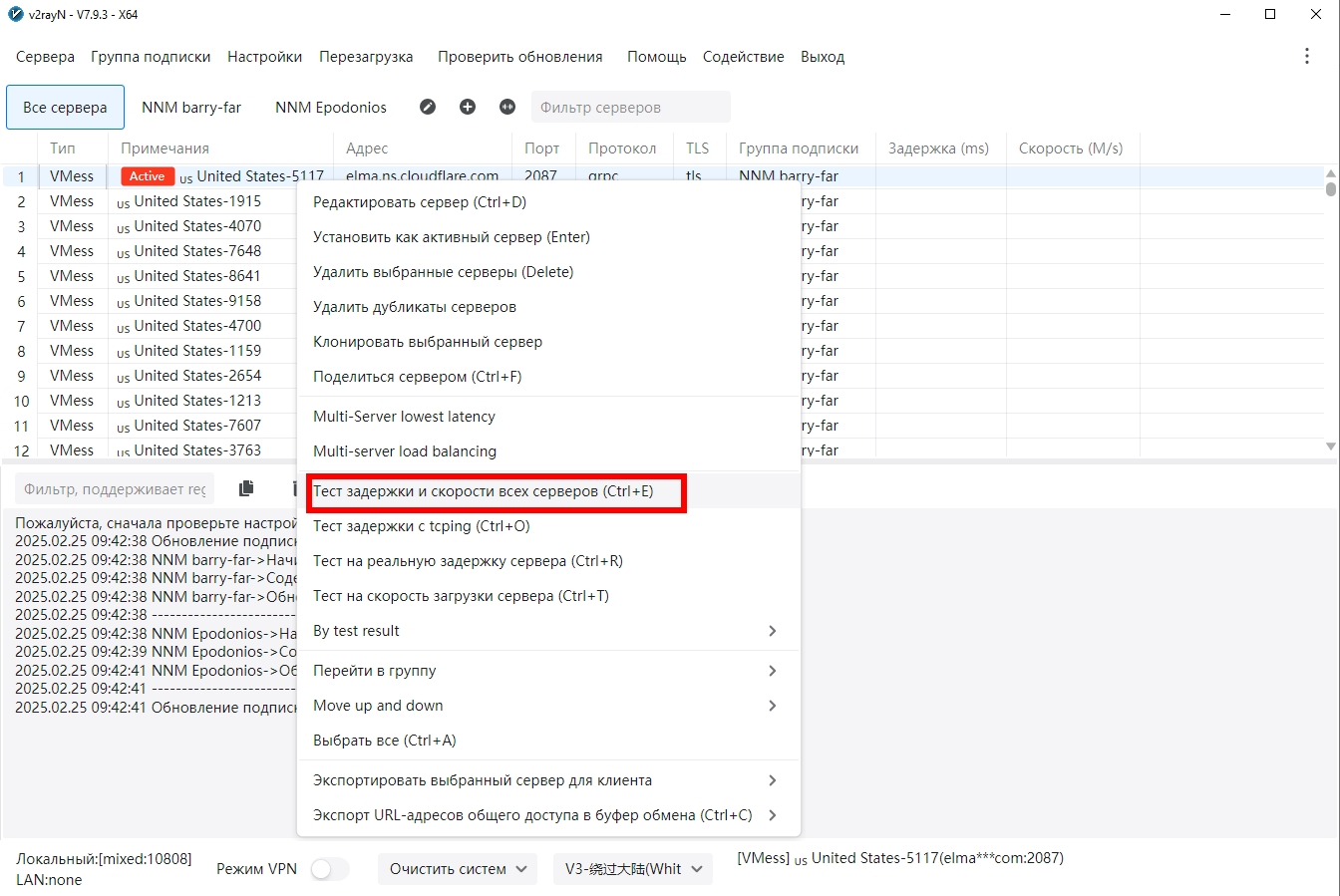The width and height of the screenshot is (1340, 896).
Task: Choose Multi-Server lowest latency
Action: pyautogui.click(x=548, y=417)
